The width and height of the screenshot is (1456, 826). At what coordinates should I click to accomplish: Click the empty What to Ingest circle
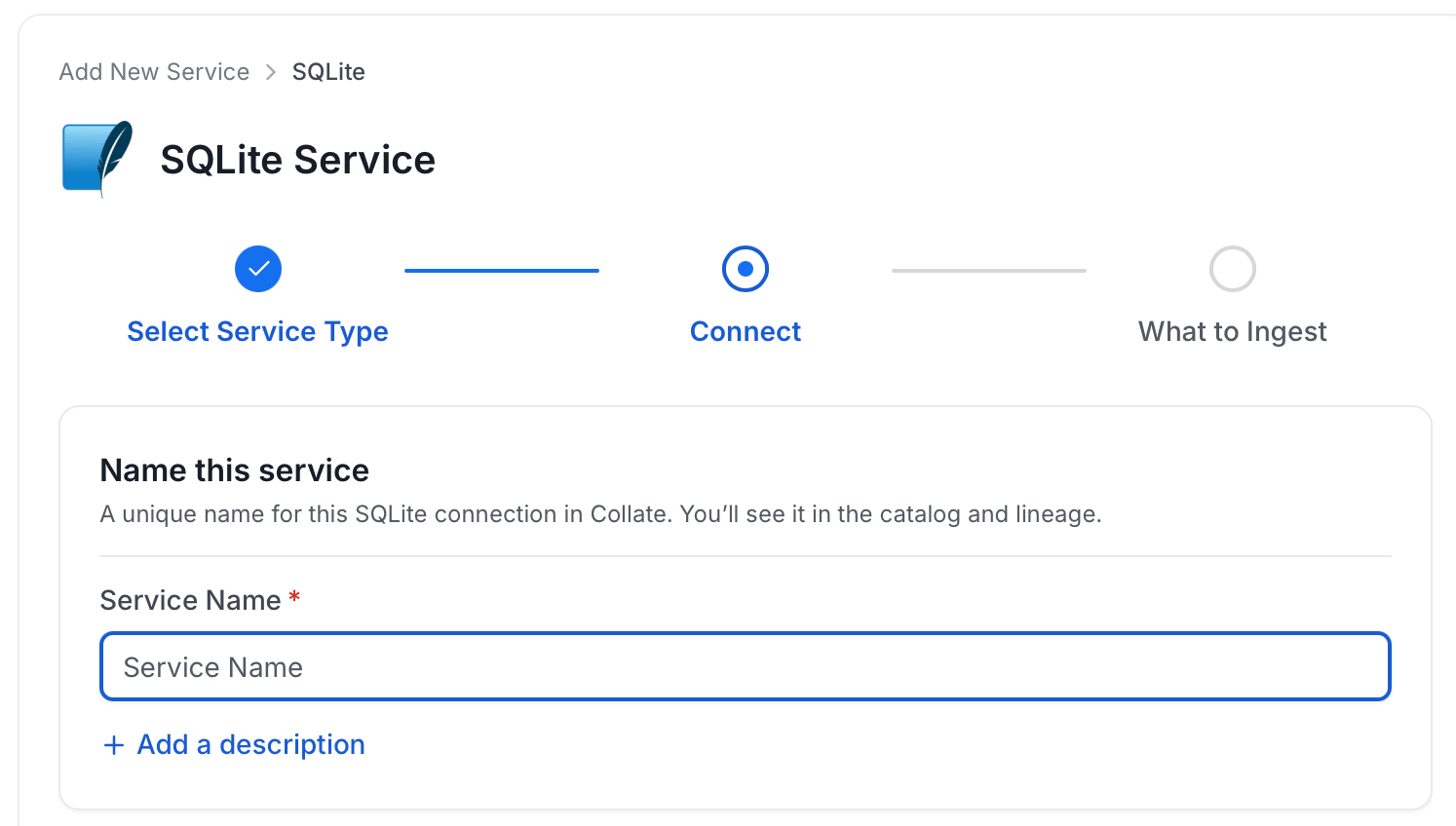[x=1233, y=269]
